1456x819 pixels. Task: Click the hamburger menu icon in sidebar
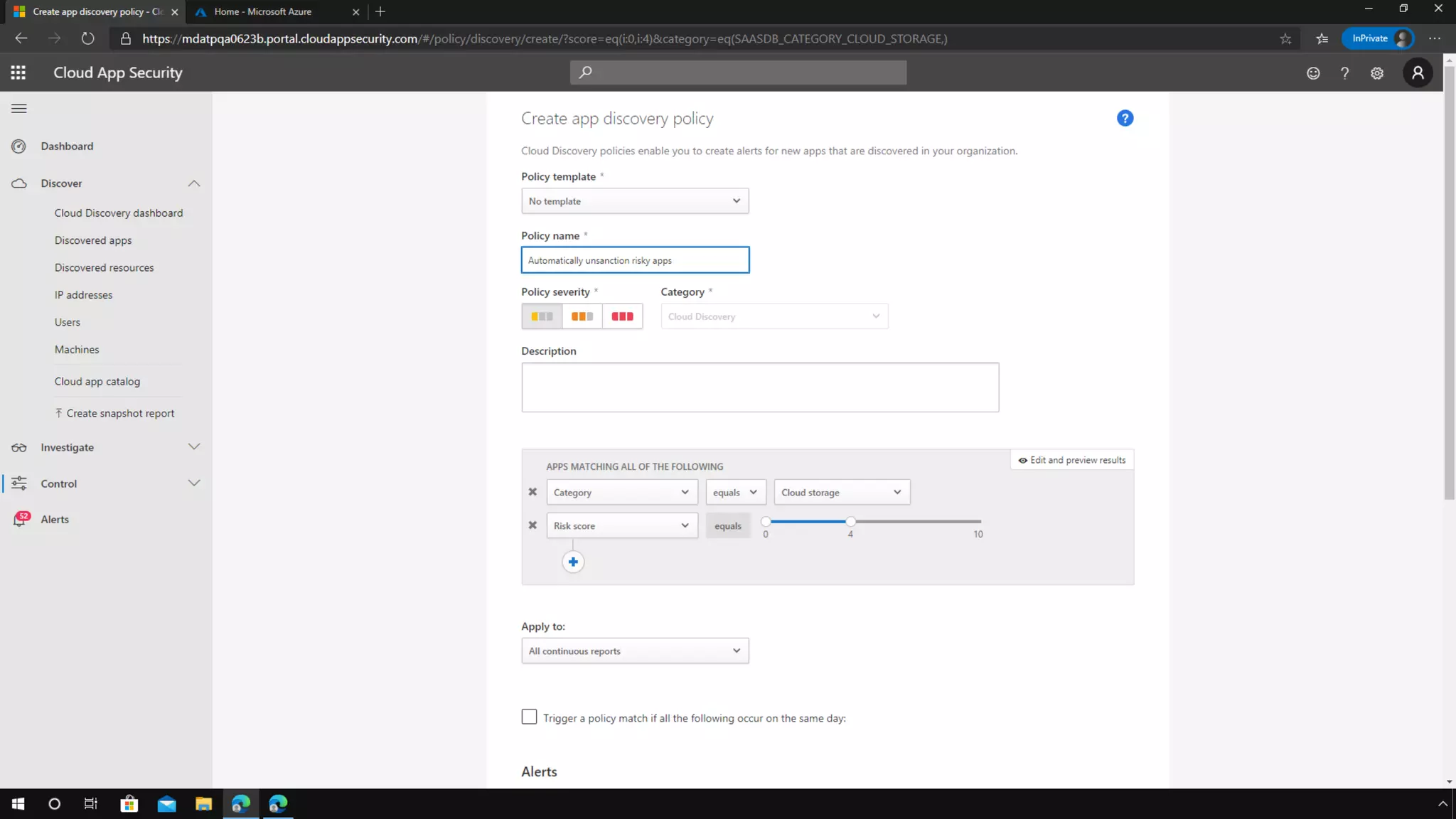[19, 109]
